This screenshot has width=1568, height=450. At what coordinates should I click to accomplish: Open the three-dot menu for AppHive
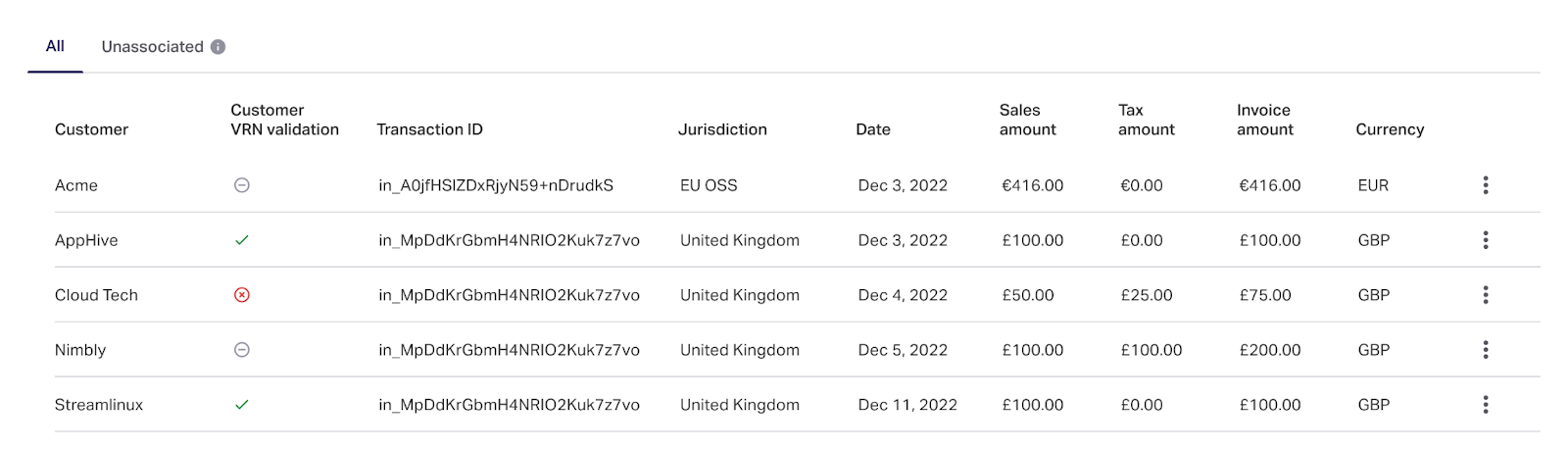(x=1486, y=240)
